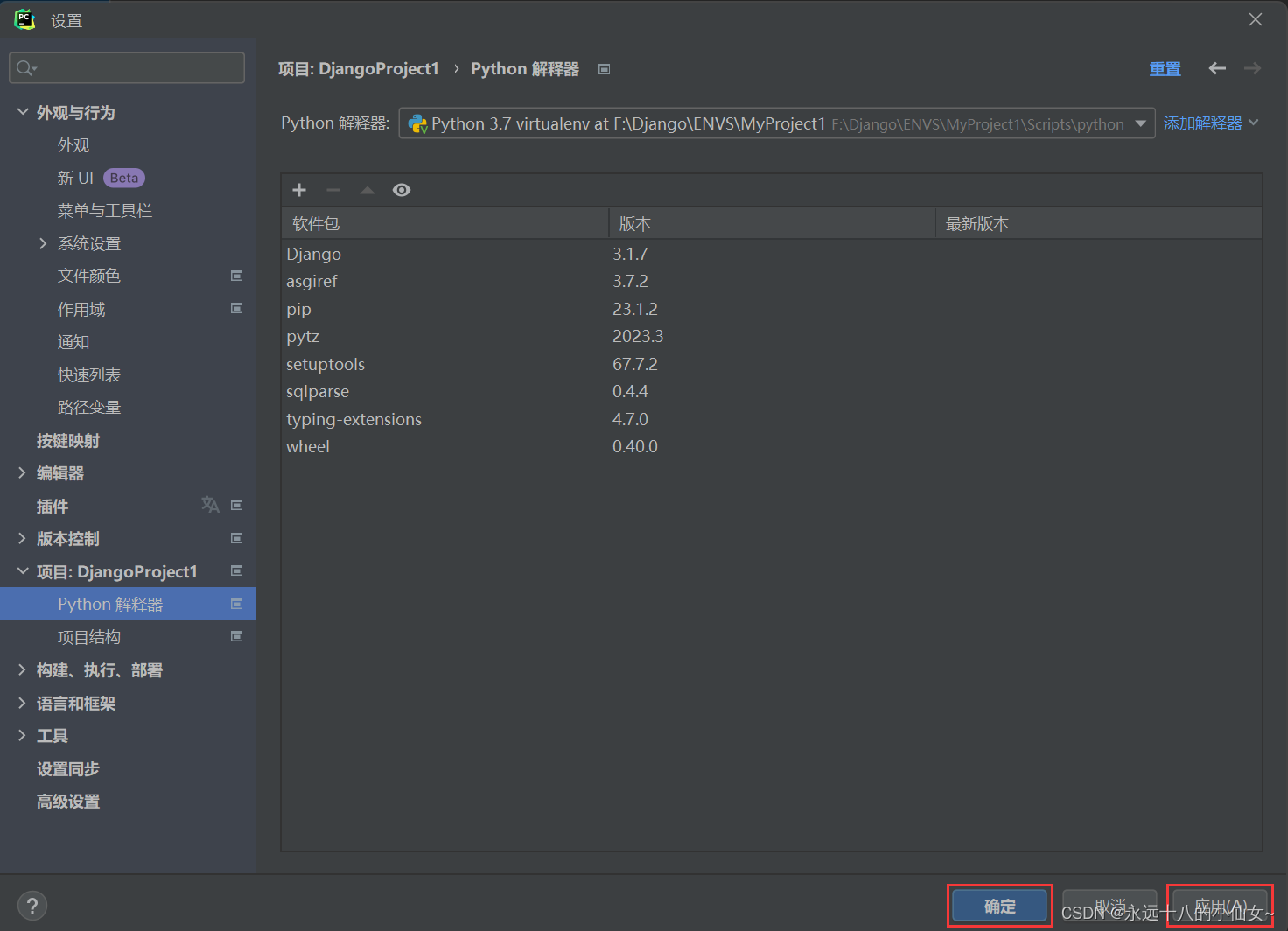The height and width of the screenshot is (931, 1288).
Task: Select the typing-extensions package row
Action: (772, 419)
